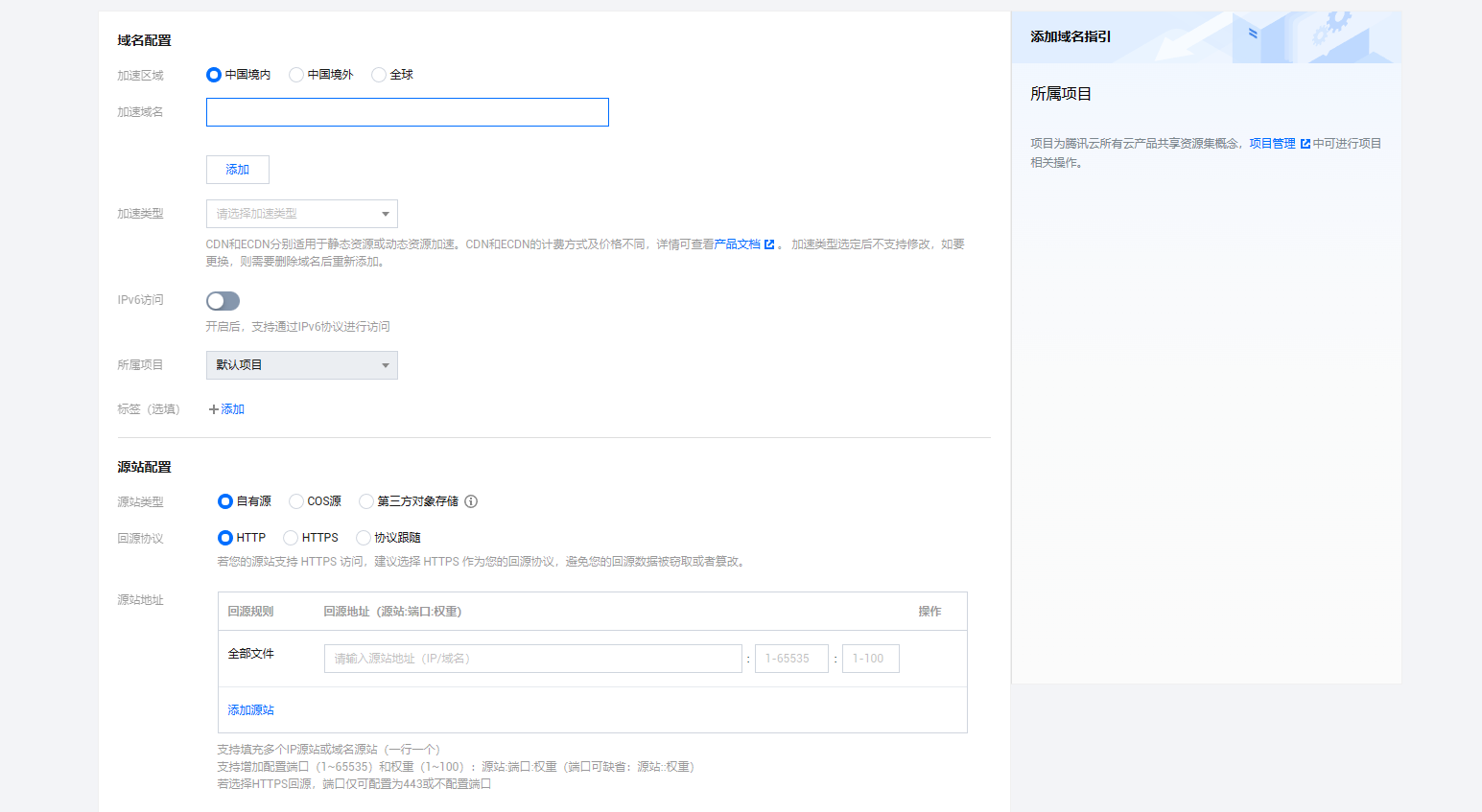The width and height of the screenshot is (1482, 812).
Task: Click the port 1-65535 input
Action: (790, 659)
